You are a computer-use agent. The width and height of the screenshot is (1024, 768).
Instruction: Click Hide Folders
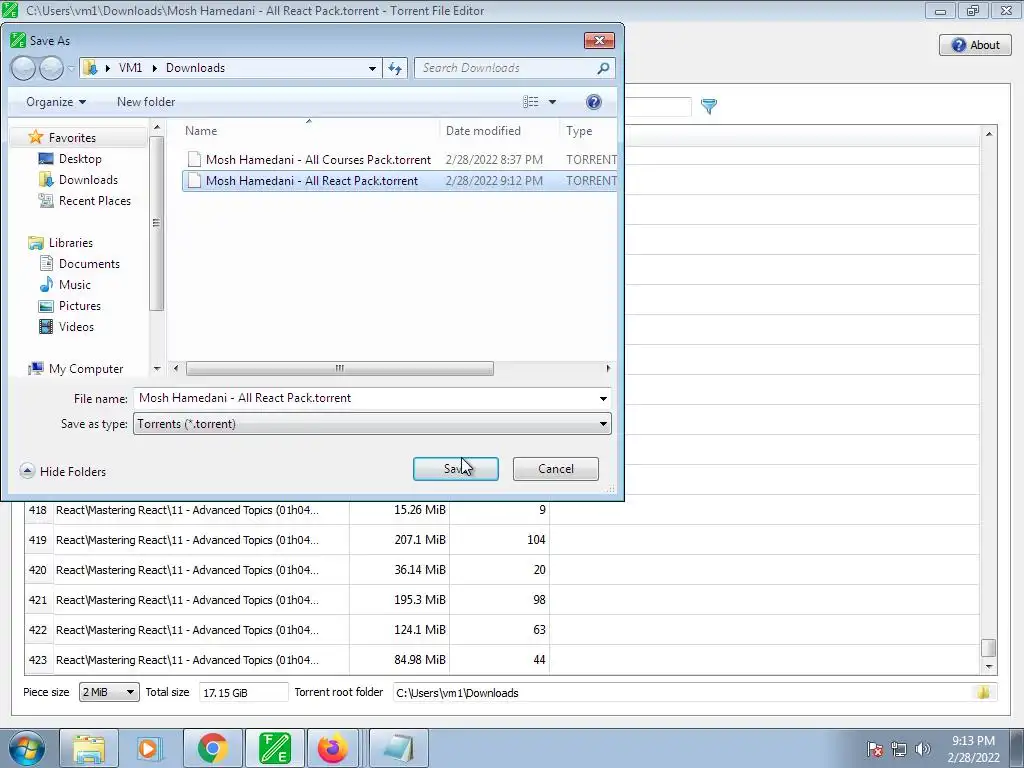(x=72, y=472)
